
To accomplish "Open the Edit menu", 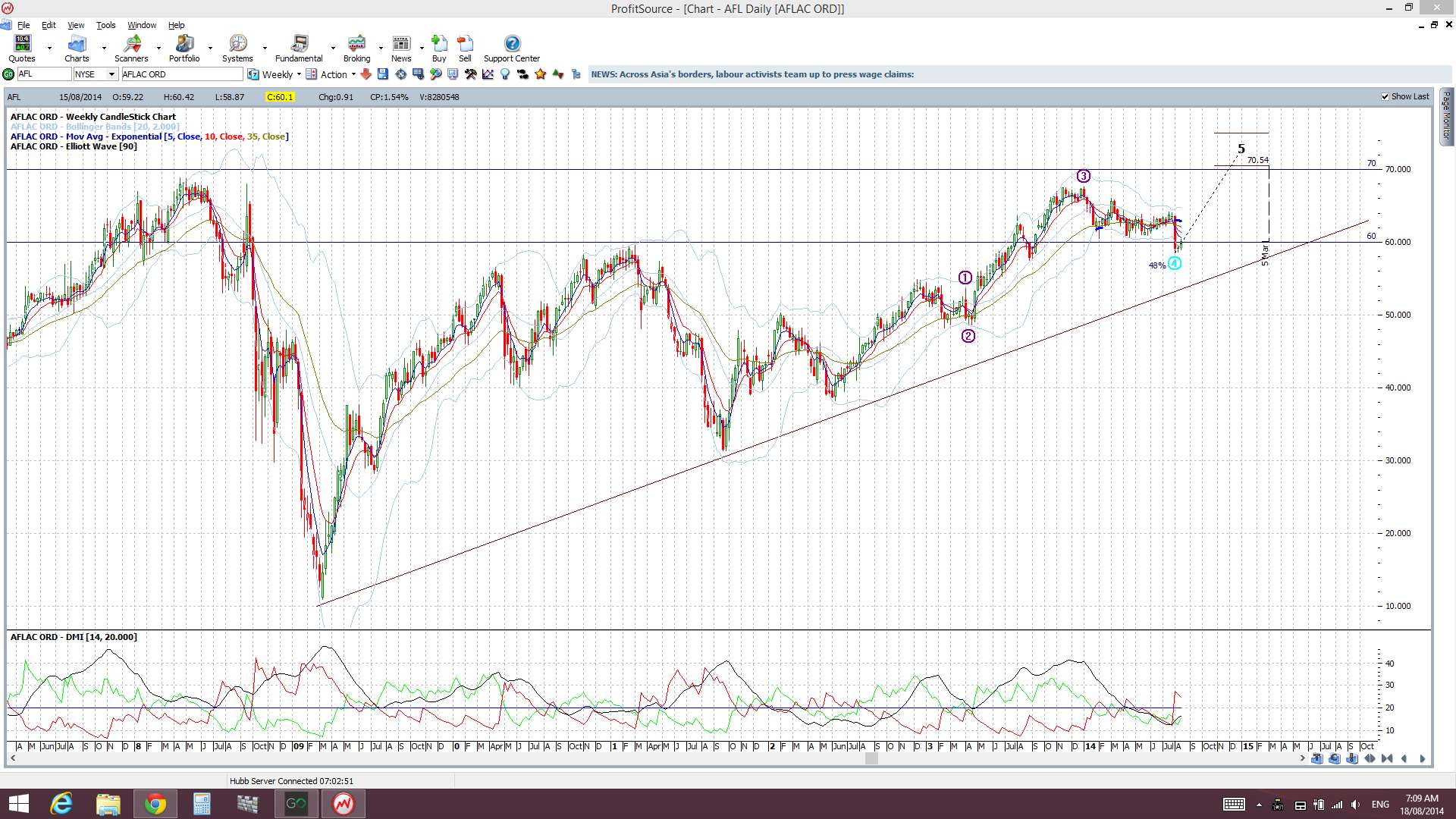I will (x=49, y=25).
